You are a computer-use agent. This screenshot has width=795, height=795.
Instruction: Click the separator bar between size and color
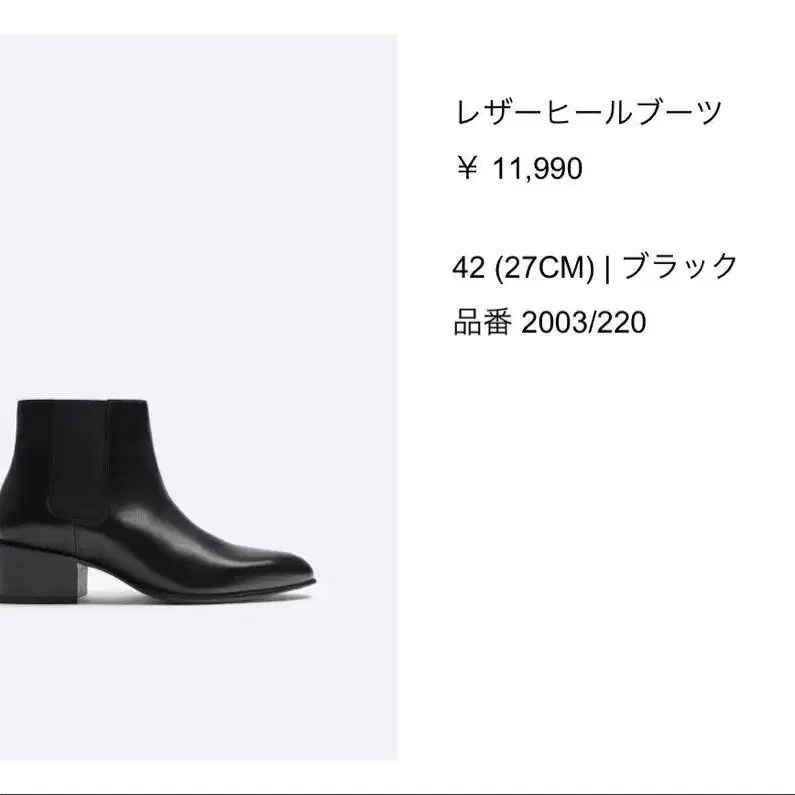pos(607,267)
